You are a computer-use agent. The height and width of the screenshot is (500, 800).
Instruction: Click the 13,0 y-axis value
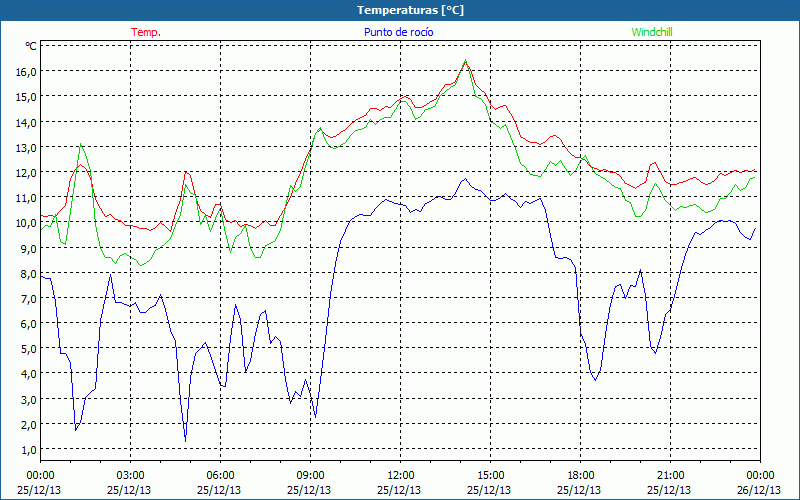27,147
